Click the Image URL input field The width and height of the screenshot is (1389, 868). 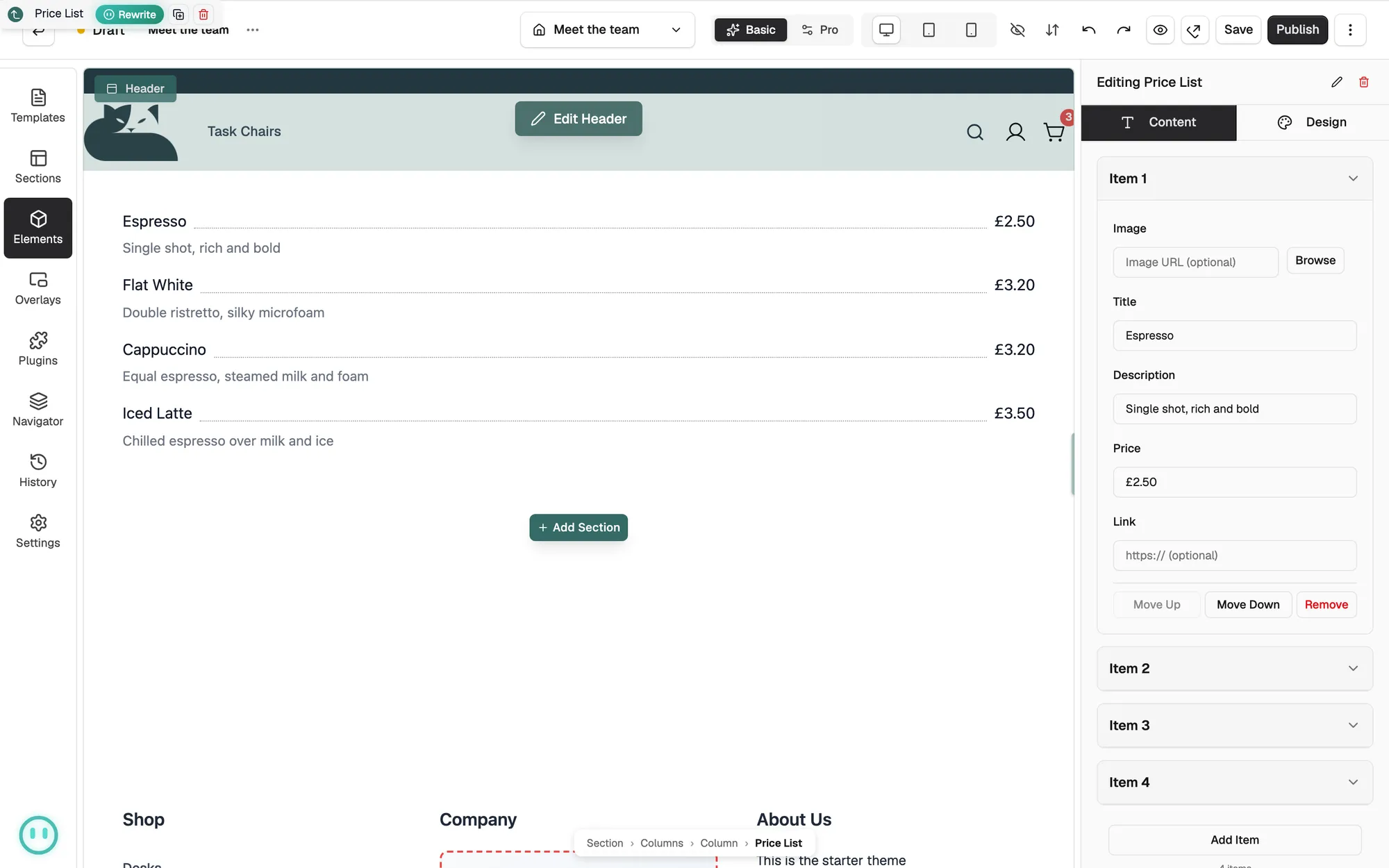1195,262
